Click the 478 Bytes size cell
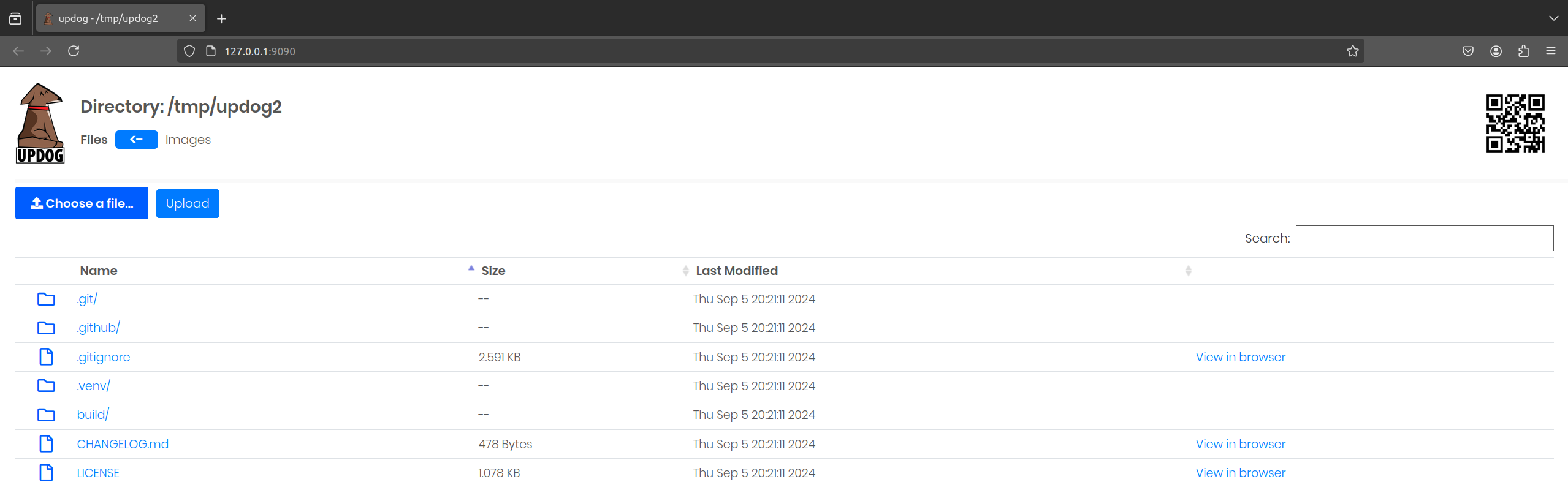1568x490 pixels. click(505, 444)
